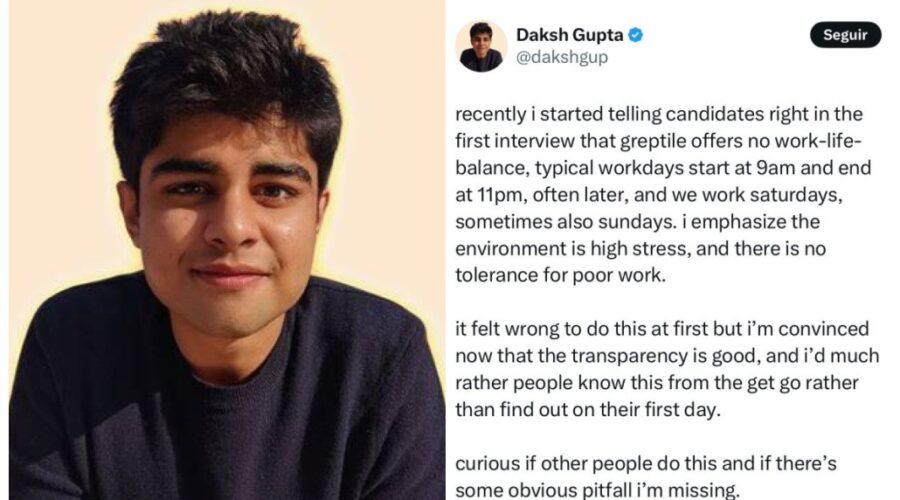Click the paragraph starting 'curious if other people'
900x500 pixels.
coord(646,476)
